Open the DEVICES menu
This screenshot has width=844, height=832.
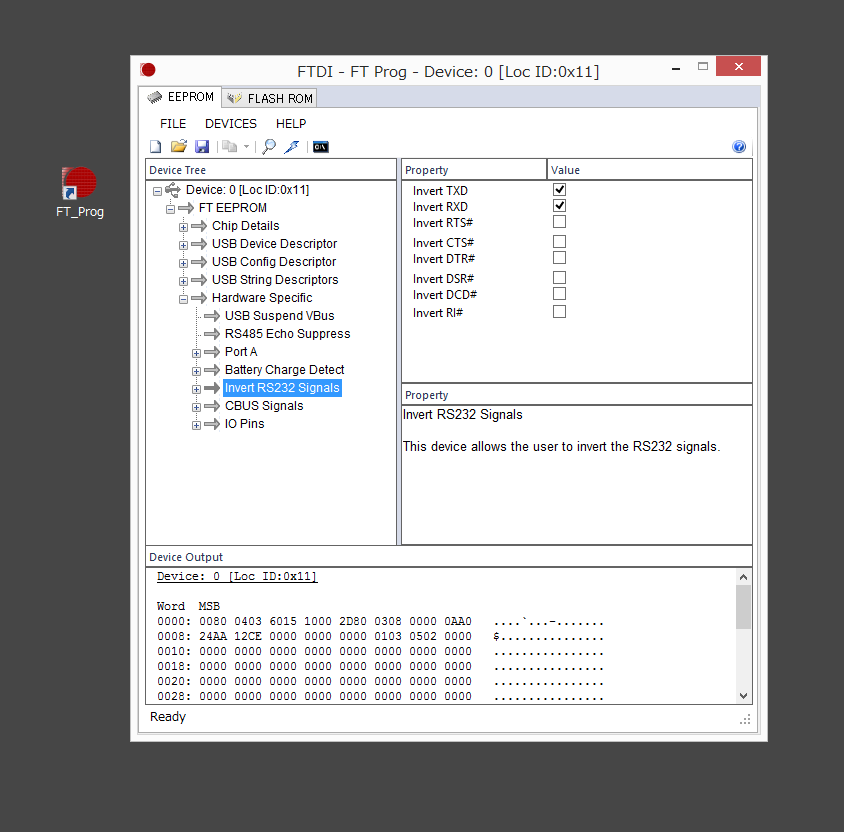[x=231, y=124]
